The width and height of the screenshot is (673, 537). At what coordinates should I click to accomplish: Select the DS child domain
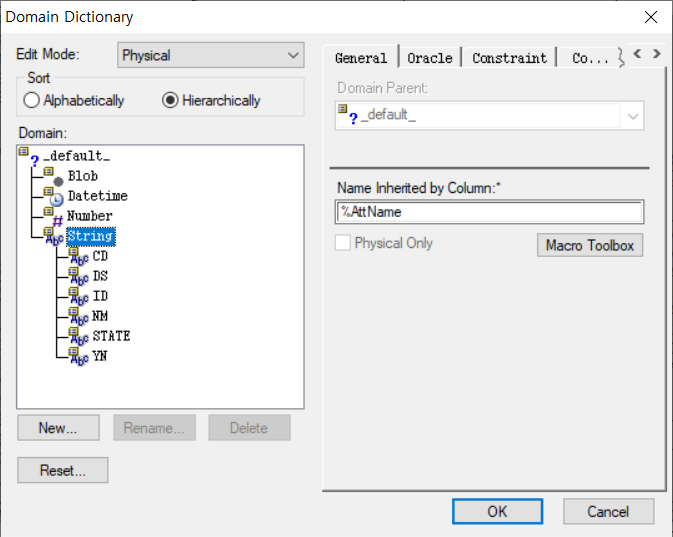[x=100, y=276]
